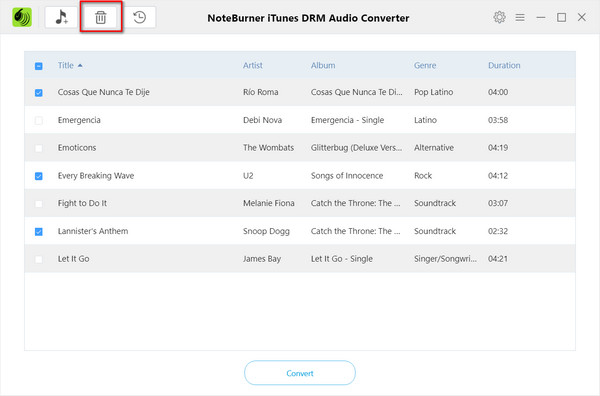Close the NoteBurner window
The image size is (600, 396).
(x=582, y=17)
